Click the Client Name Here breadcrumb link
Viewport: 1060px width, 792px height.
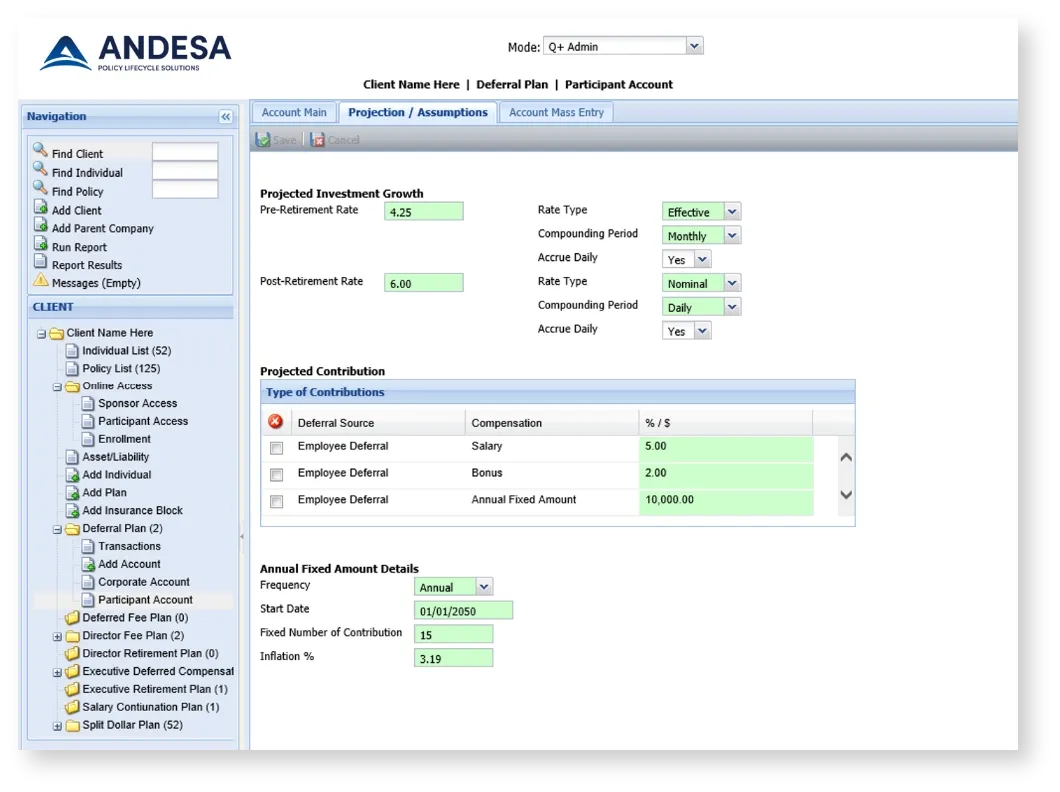411,84
